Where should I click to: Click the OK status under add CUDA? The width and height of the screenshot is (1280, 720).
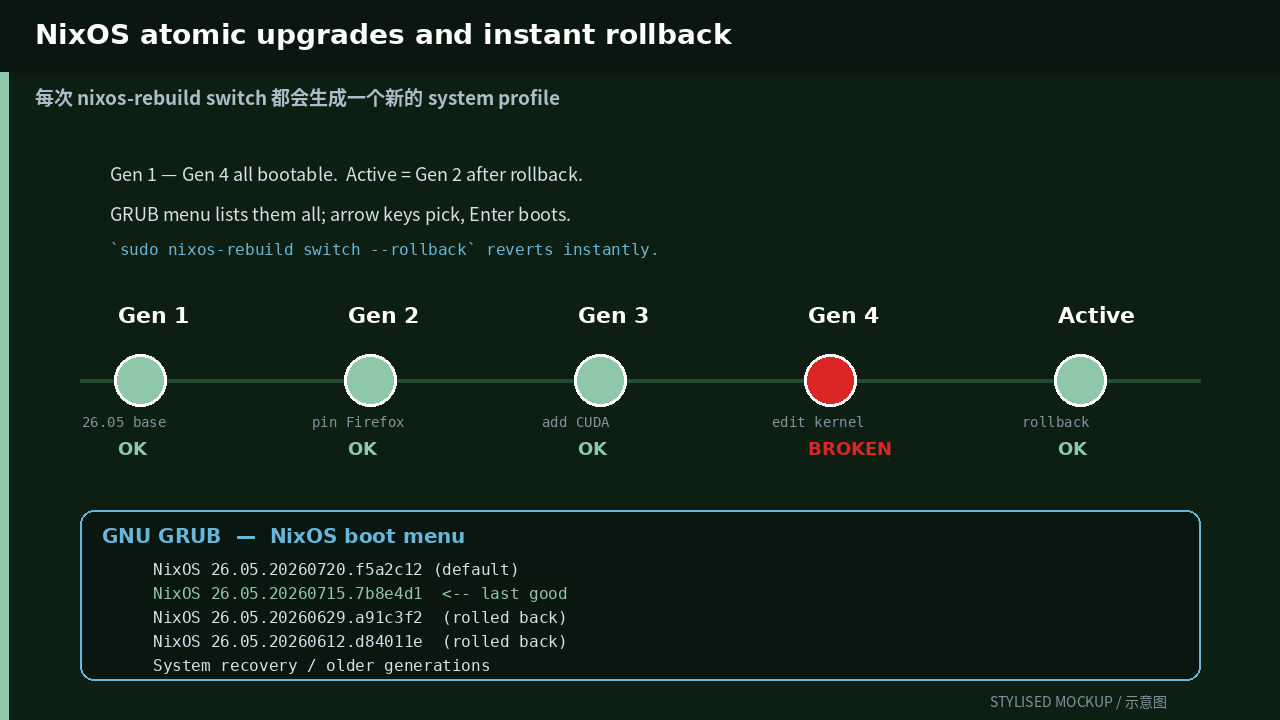[592, 449]
